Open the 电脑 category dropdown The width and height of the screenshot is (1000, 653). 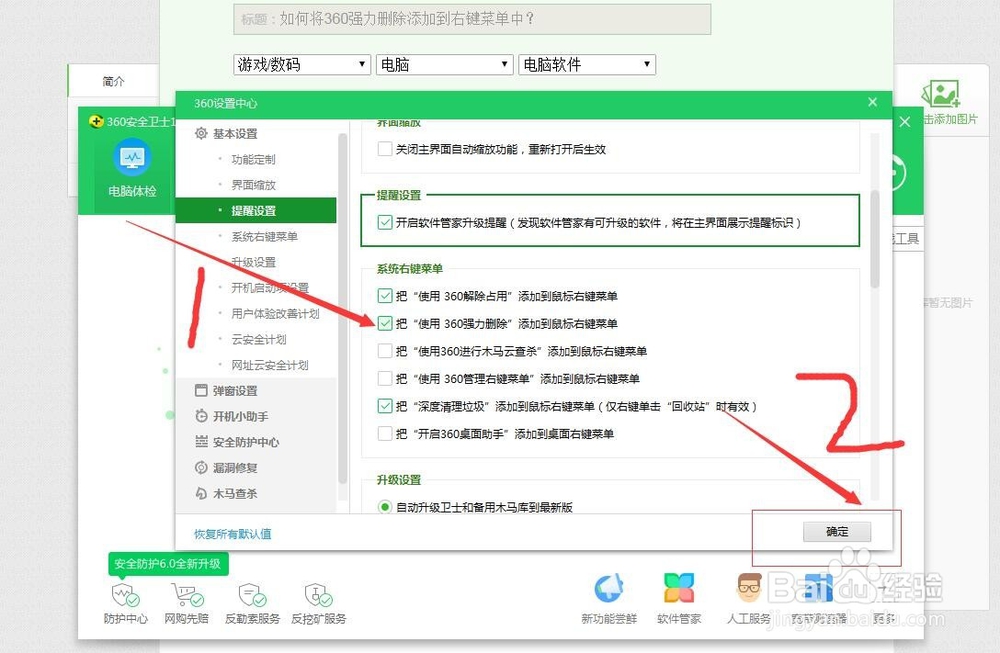click(x=445, y=64)
